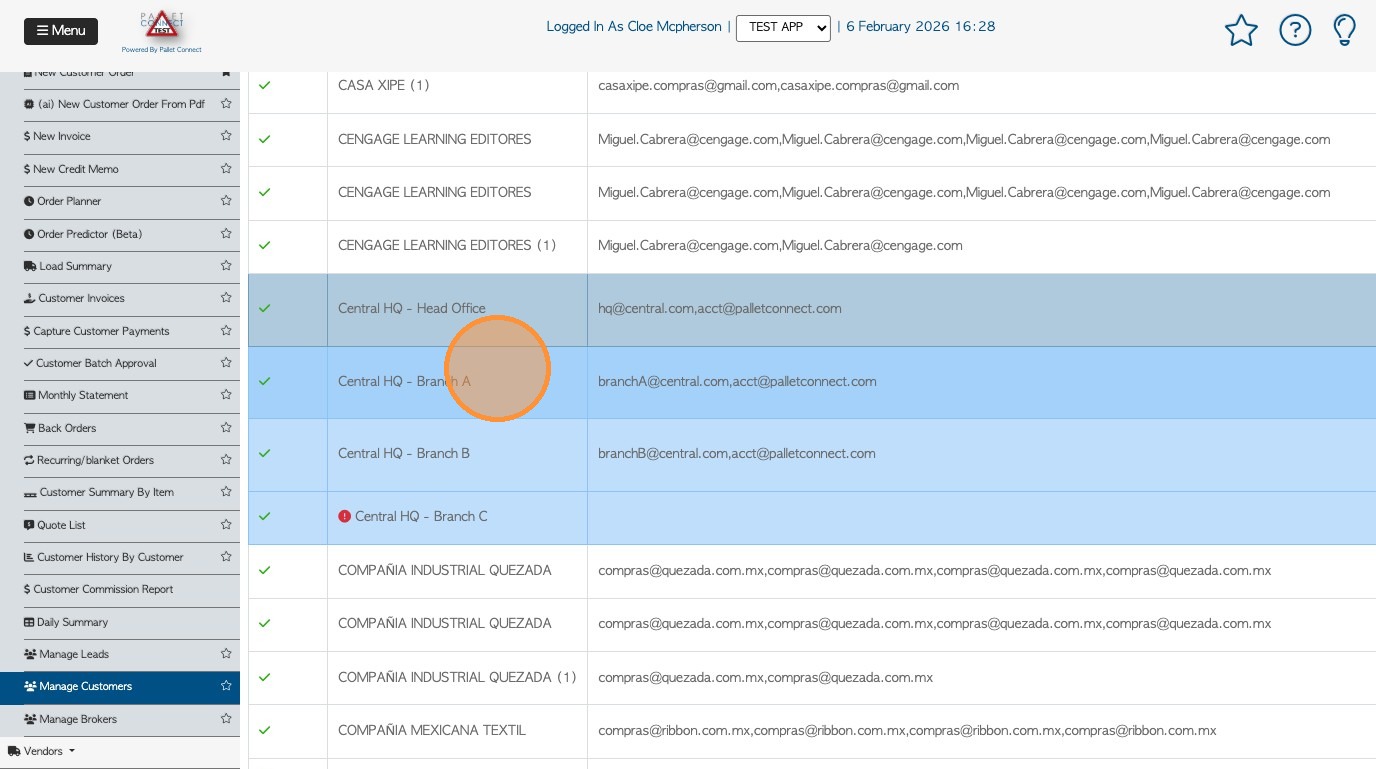1376x769 pixels.
Task: Click the branchB@central.com email cell
Action: pos(981,454)
